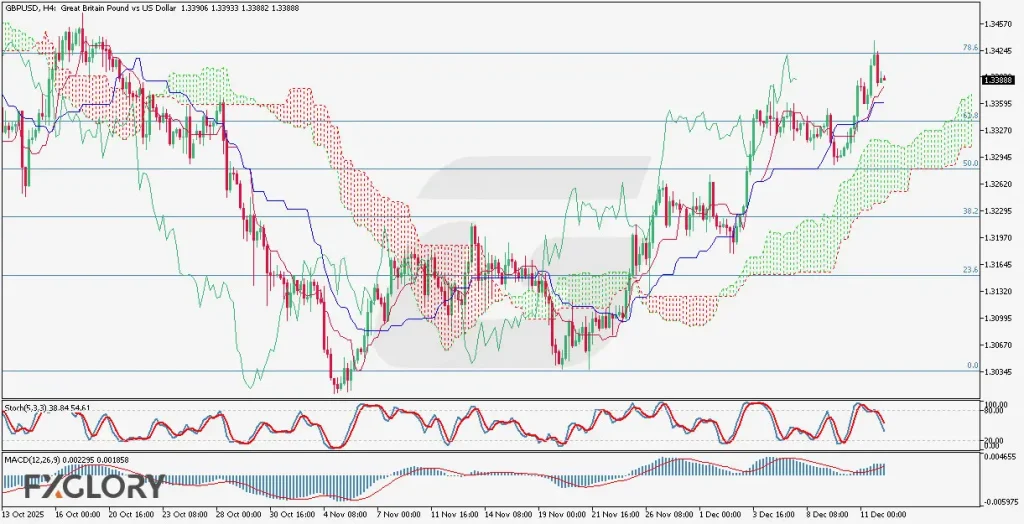Click the 23 Oct 08:00 time label
The image size is (1024, 524).
point(185,515)
